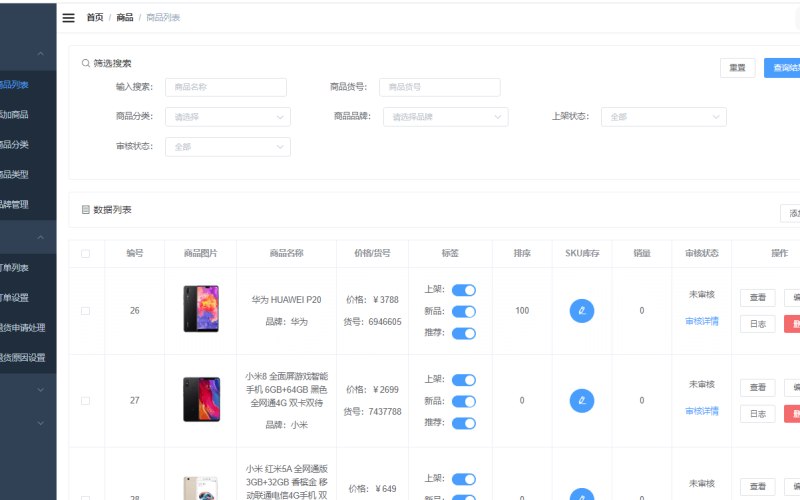Open the 商品分类 dropdown
Screen dimensions: 800x500
pos(228,117)
